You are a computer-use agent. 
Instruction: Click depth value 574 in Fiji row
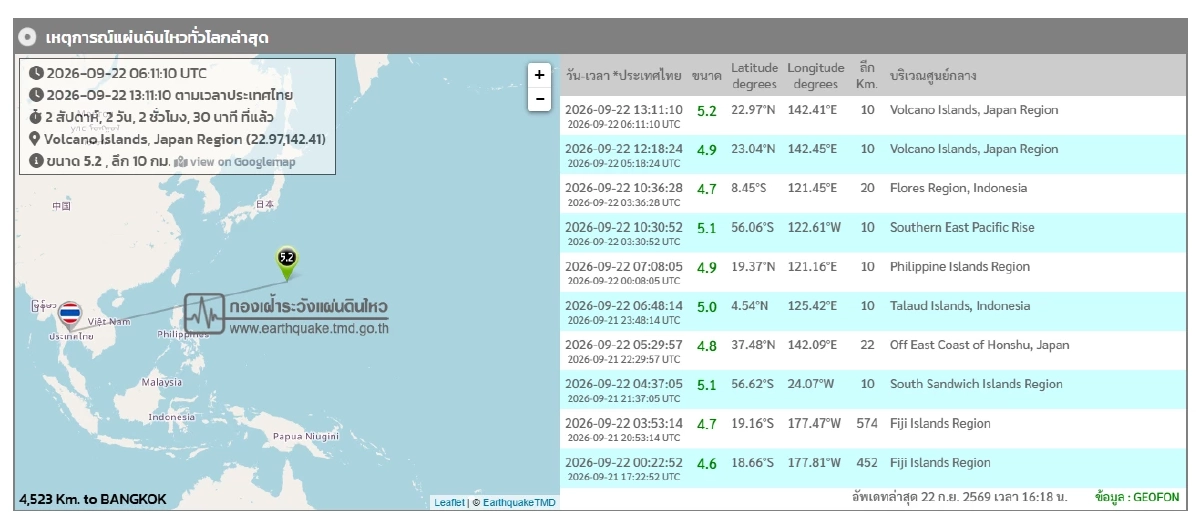[x=867, y=424]
